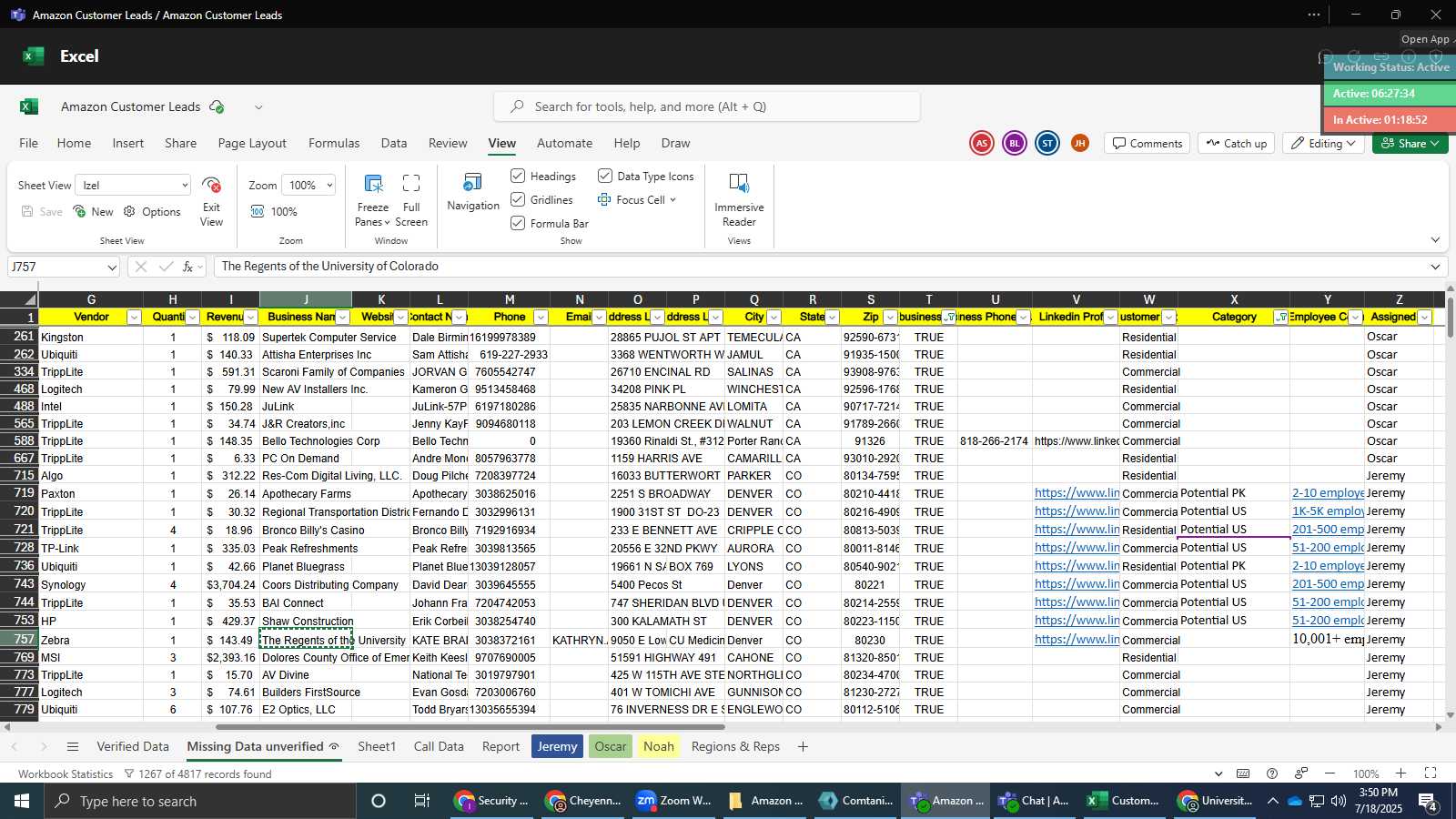
Task: Open the File menu
Action: (29, 143)
